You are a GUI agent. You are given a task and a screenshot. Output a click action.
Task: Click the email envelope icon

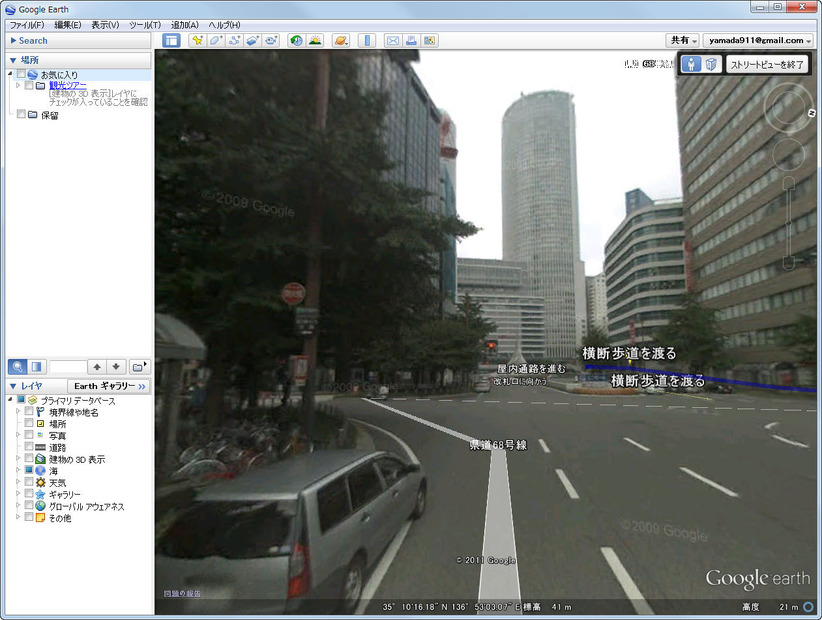click(393, 40)
